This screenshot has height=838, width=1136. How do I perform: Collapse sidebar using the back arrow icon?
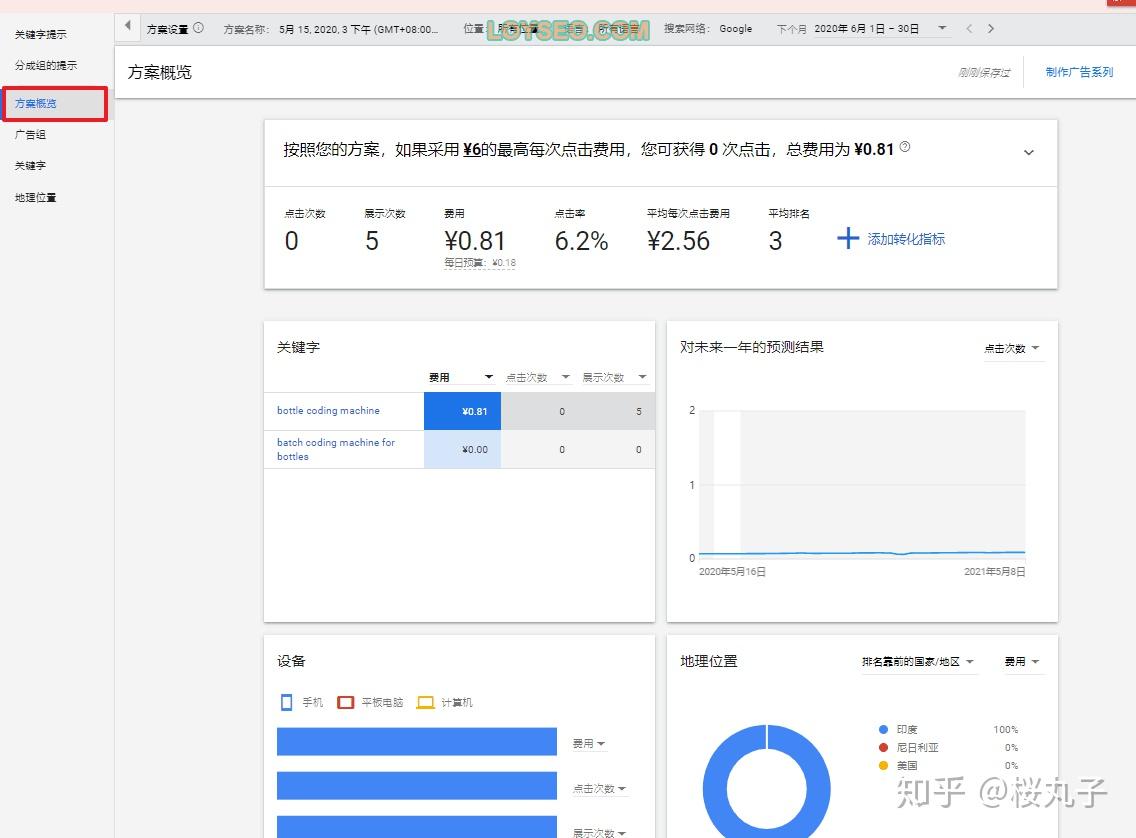(x=128, y=26)
